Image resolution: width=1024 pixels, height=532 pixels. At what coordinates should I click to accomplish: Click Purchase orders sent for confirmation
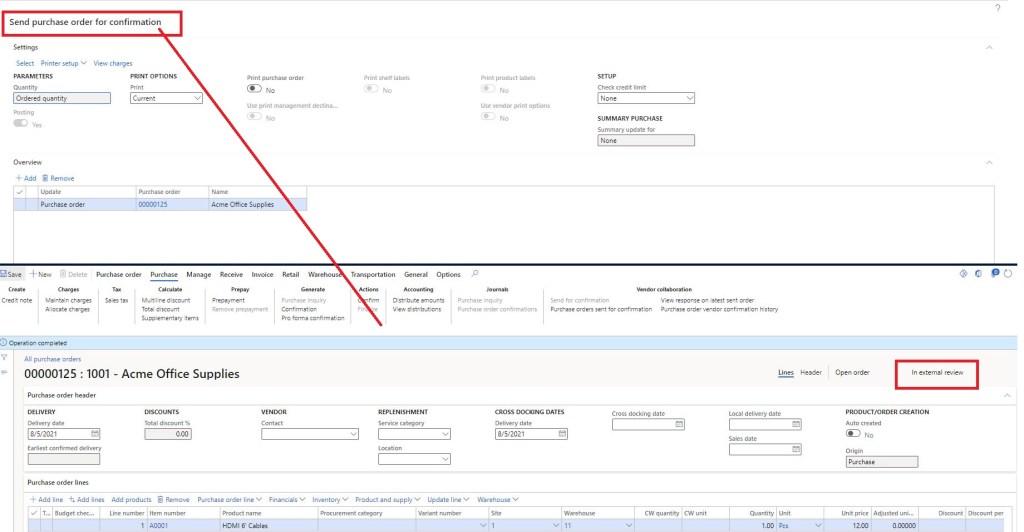pyautogui.click(x=601, y=309)
